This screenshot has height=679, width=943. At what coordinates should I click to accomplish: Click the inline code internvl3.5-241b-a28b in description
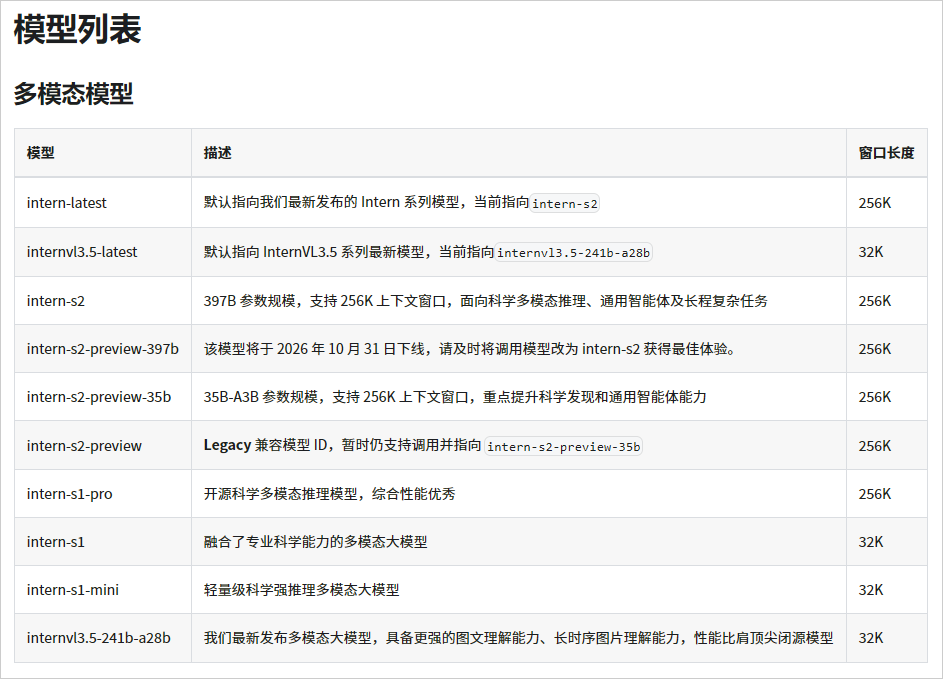573,253
